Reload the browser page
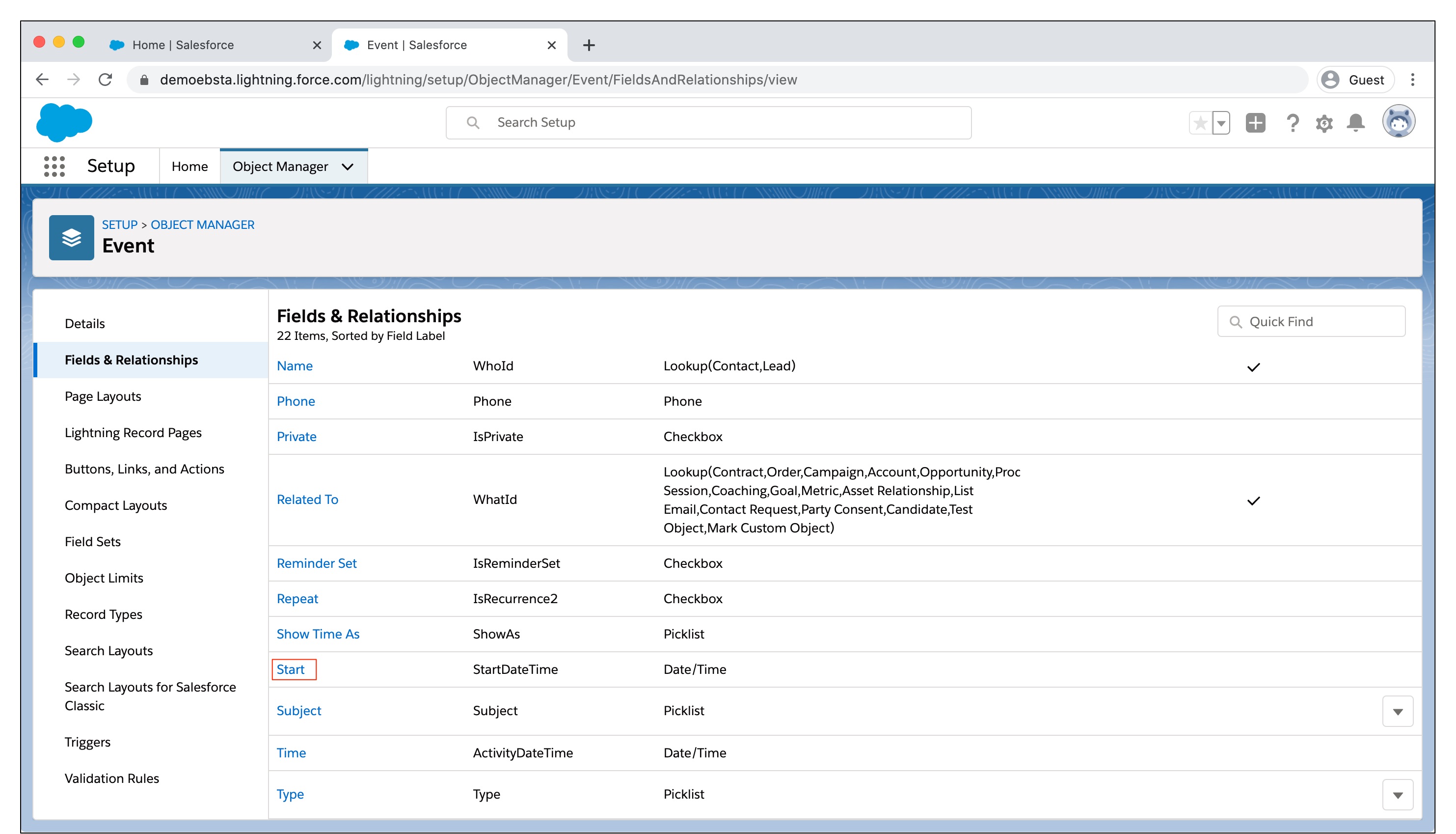This screenshot has height=834, width=1456. coord(106,80)
